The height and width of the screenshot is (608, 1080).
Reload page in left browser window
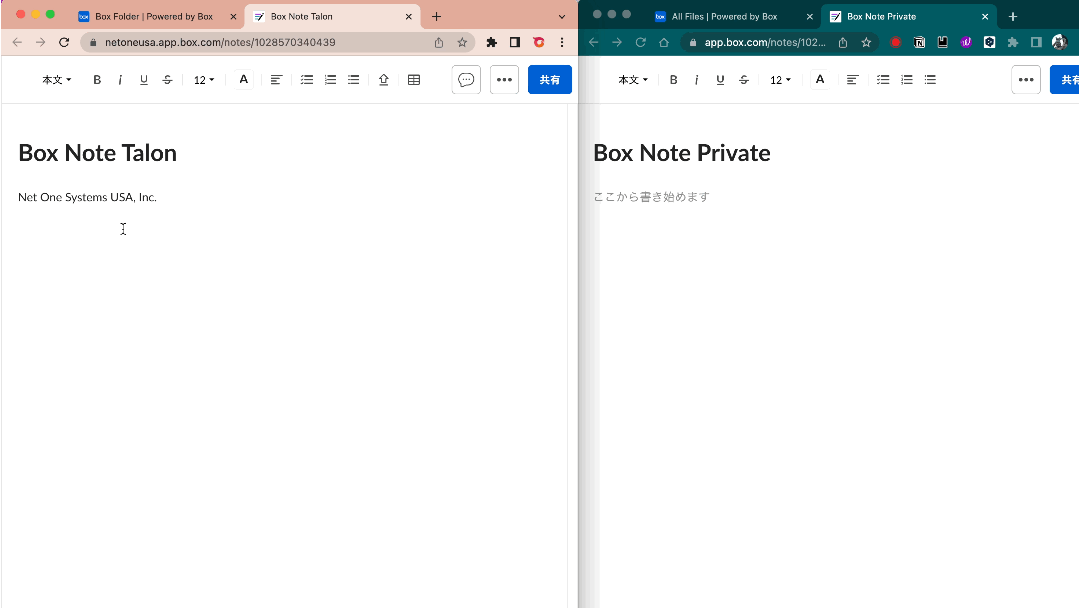tap(64, 43)
